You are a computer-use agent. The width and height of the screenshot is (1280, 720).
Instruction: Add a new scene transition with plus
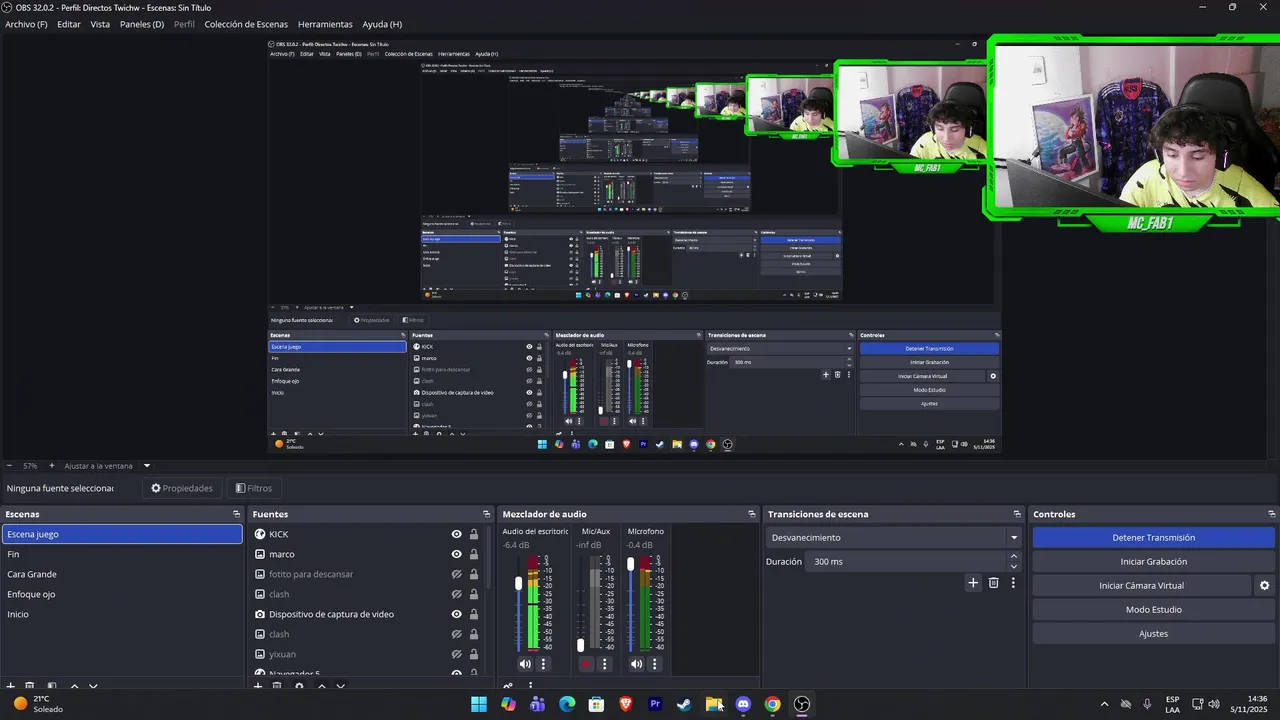(x=973, y=582)
